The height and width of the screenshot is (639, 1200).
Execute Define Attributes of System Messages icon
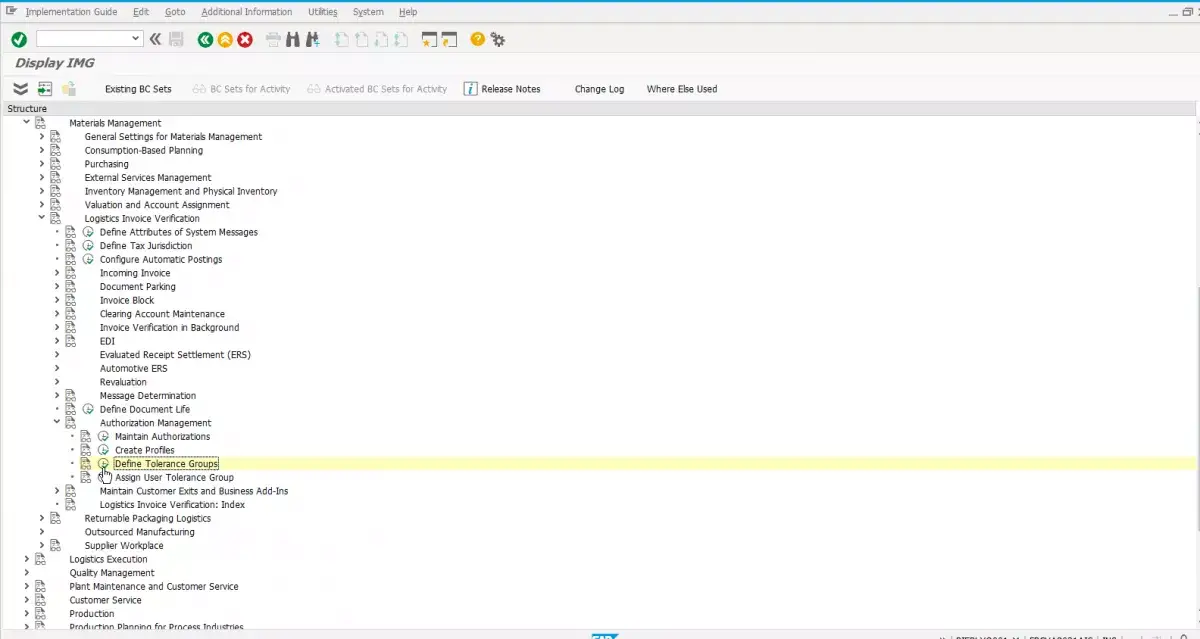pyautogui.click(x=88, y=232)
